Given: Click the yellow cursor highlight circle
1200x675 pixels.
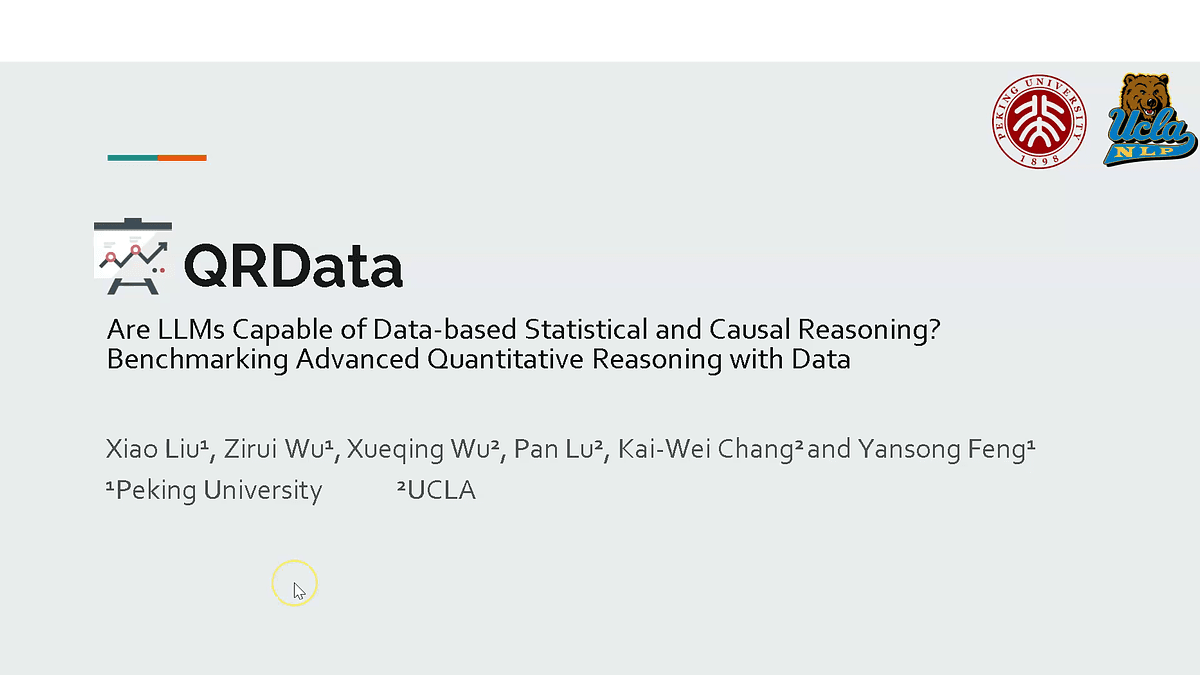Looking at the screenshot, I should [x=294, y=583].
